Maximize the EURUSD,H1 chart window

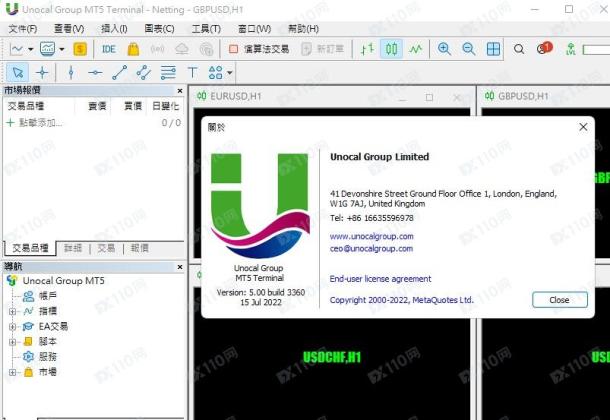point(429,97)
